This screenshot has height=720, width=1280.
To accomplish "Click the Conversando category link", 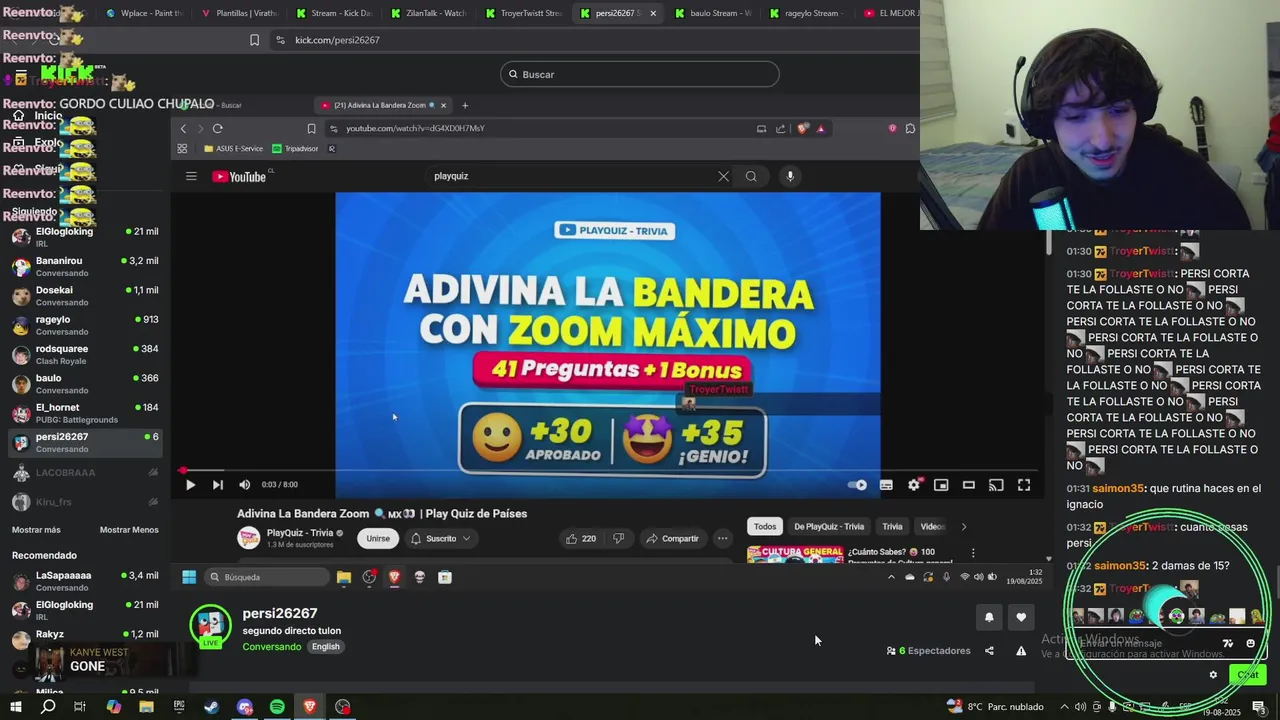I will [x=272, y=647].
